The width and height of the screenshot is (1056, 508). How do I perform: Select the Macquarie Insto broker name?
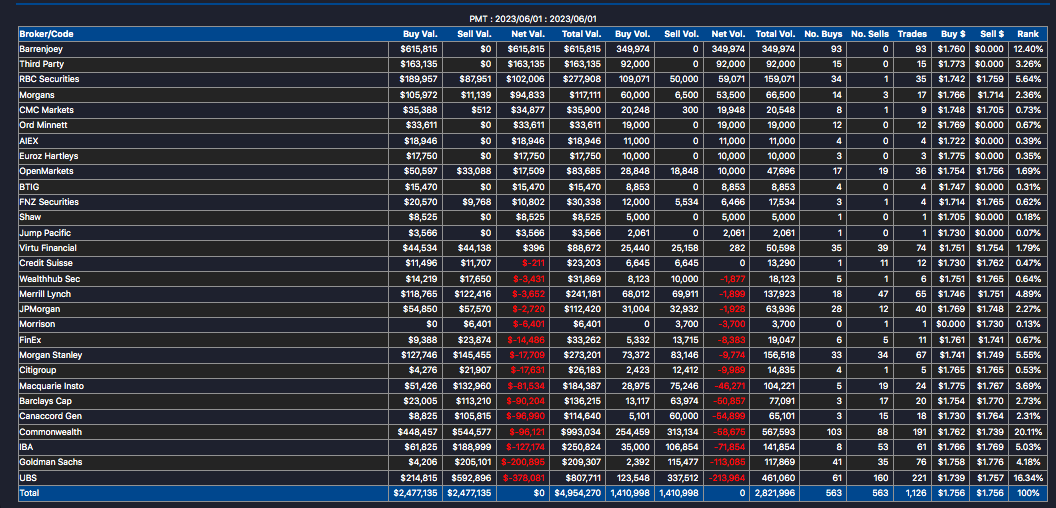coord(52,386)
